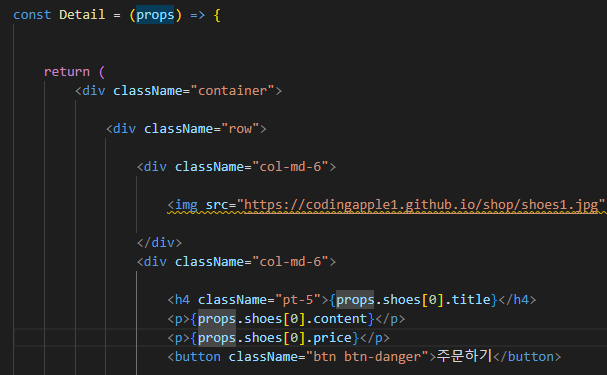Click the shoes1.jpg image URL string
Screen dimensions: 607x375
(x=421, y=205)
